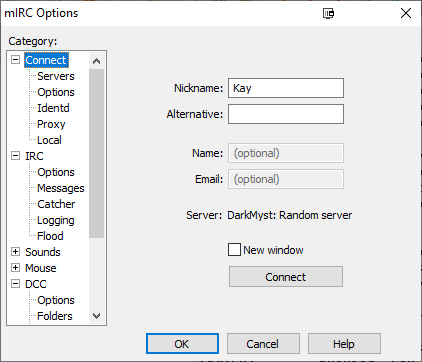Viewport: 422px width, 362px height.
Task: Click the Nickname field containing Kay
Action: 286,88
